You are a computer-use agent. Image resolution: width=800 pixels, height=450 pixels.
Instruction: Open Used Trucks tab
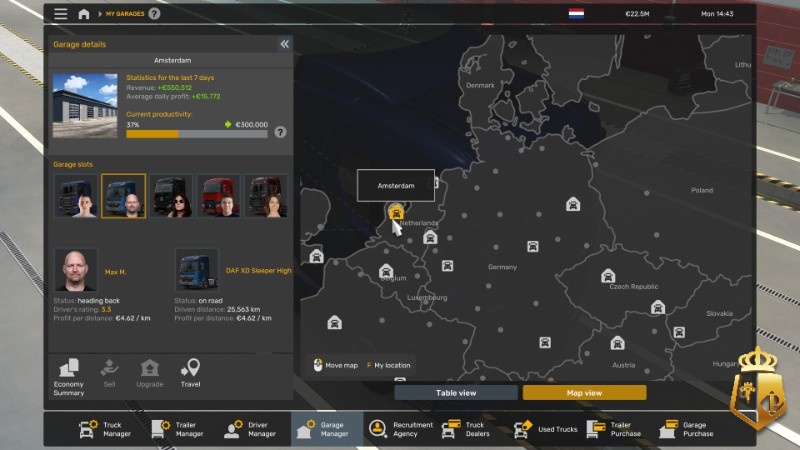[545, 429]
